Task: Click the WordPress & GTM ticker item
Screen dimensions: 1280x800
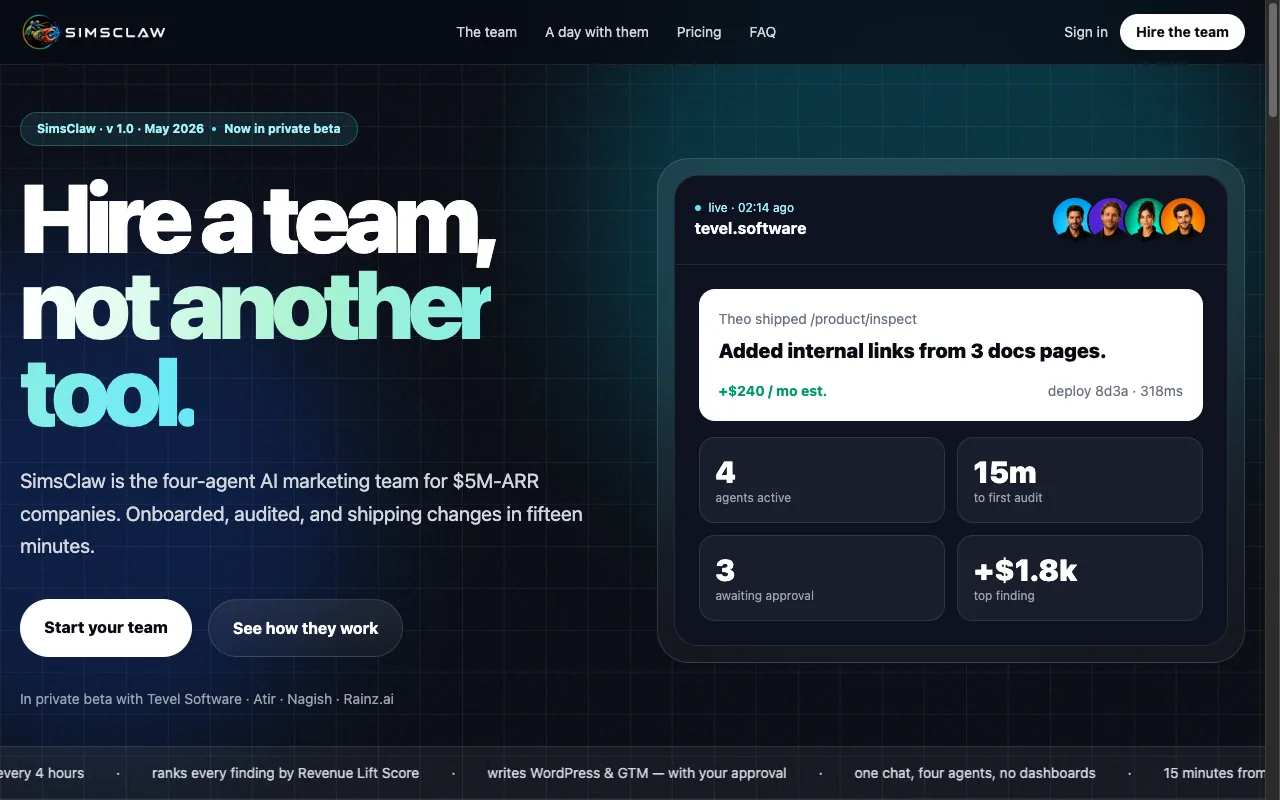Action: pyautogui.click(x=637, y=773)
